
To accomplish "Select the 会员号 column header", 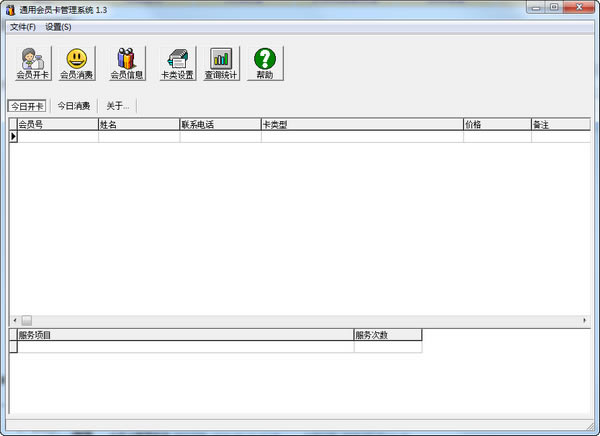I will 58,124.
